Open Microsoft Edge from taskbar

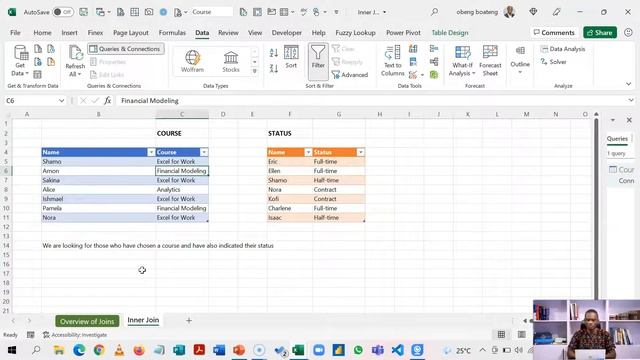79,350
